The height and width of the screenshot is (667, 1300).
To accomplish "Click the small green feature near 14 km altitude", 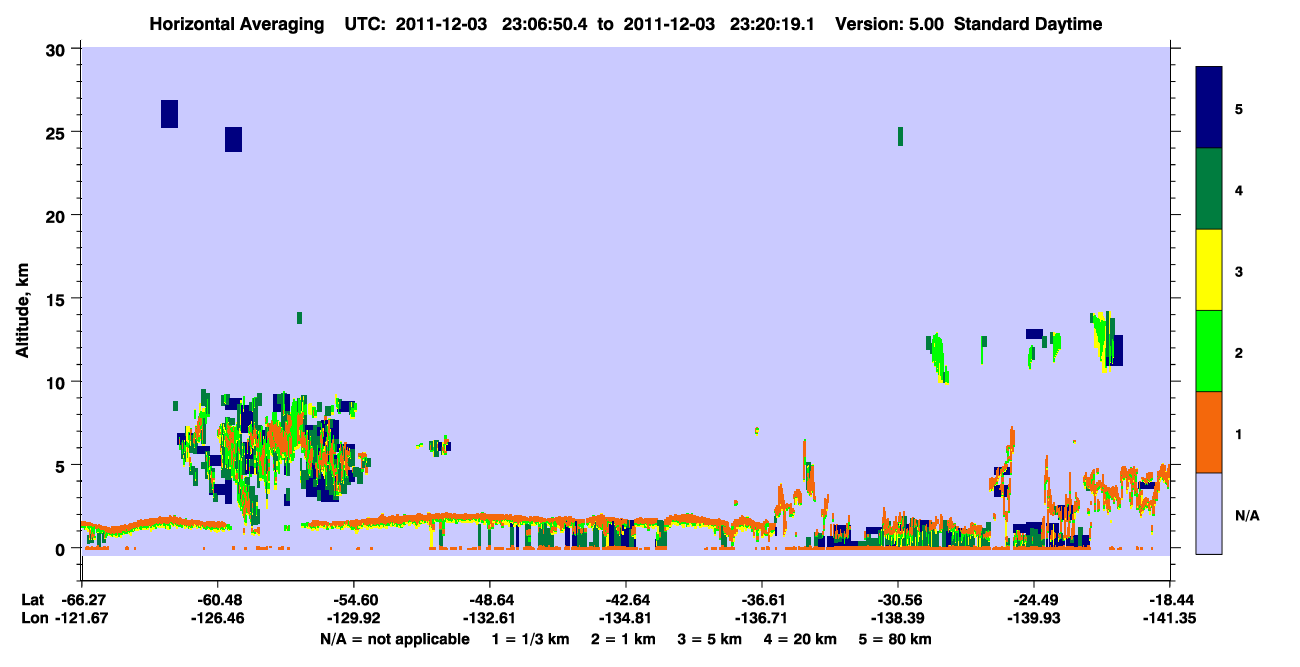I will point(299,318).
